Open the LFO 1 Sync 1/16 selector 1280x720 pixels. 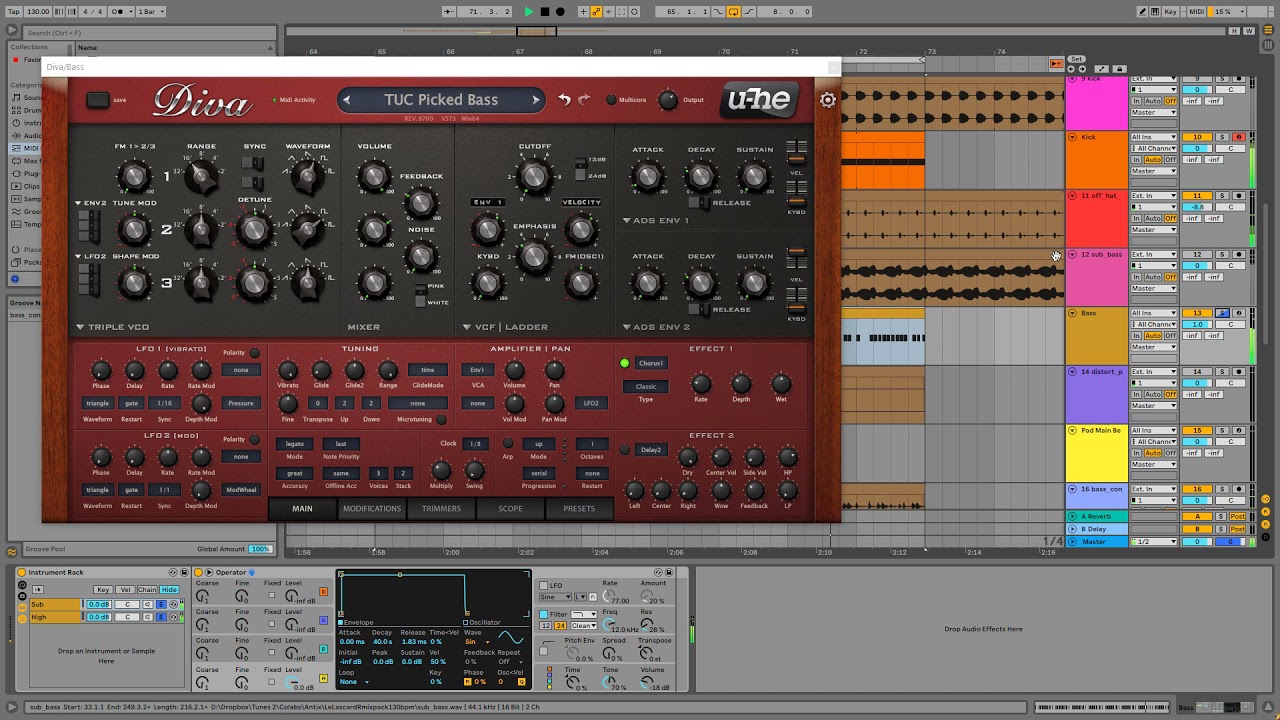click(x=164, y=403)
